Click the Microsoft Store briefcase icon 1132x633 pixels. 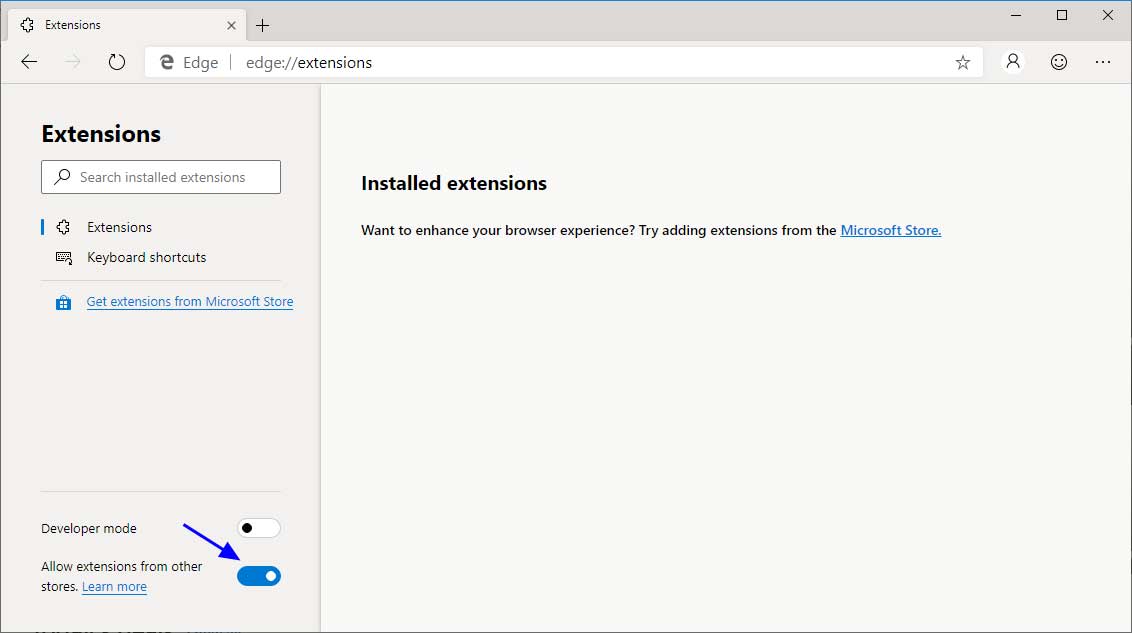coord(63,301)
